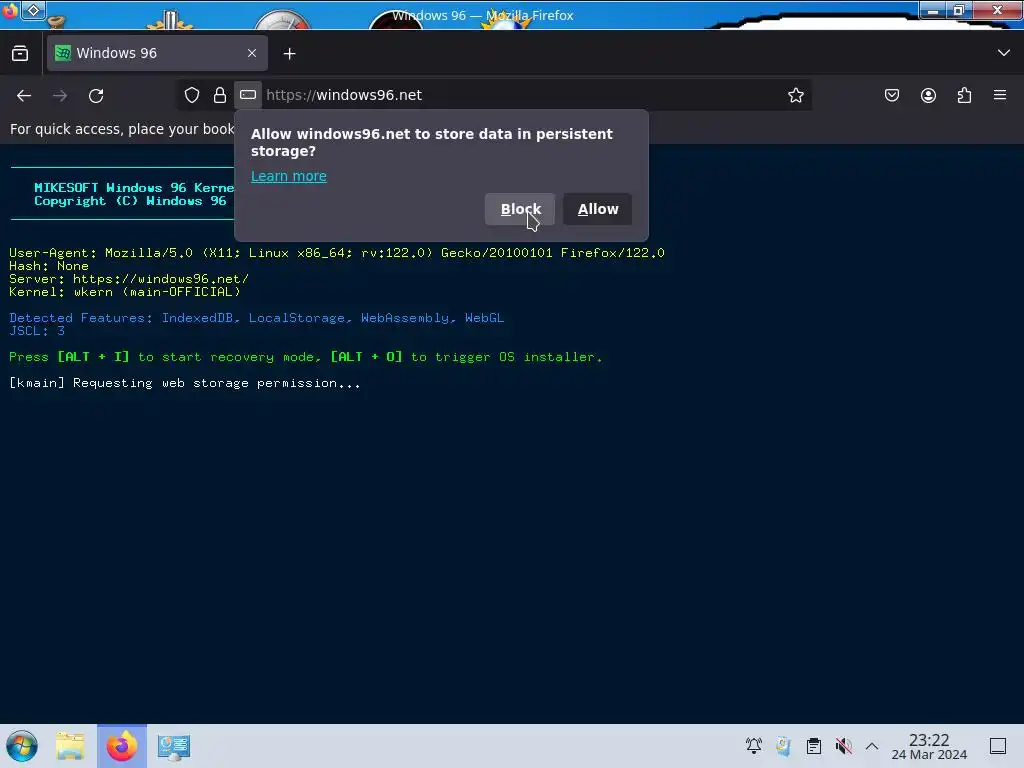Open a new tab with the plus button
Screen dimensions: 1024x768
[289, 54]
